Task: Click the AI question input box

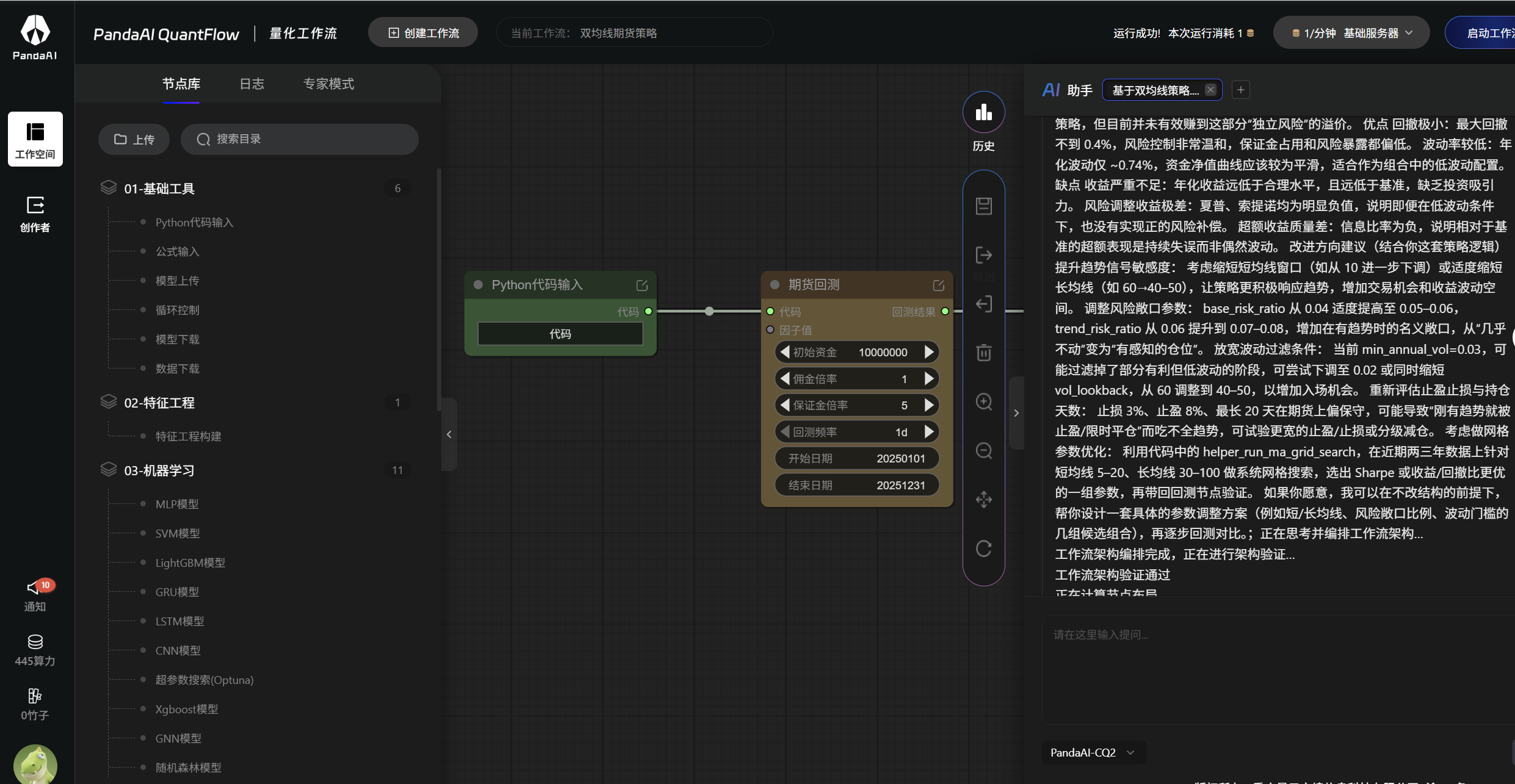Action: coord(1278,671)
